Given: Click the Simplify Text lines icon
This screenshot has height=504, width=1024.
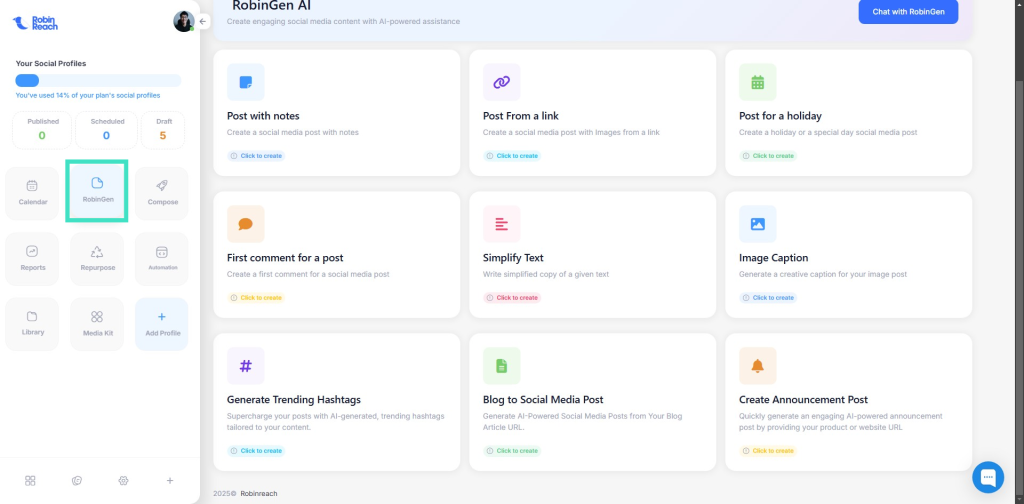Looking at the screenshot, I should (x=502, y=224).
